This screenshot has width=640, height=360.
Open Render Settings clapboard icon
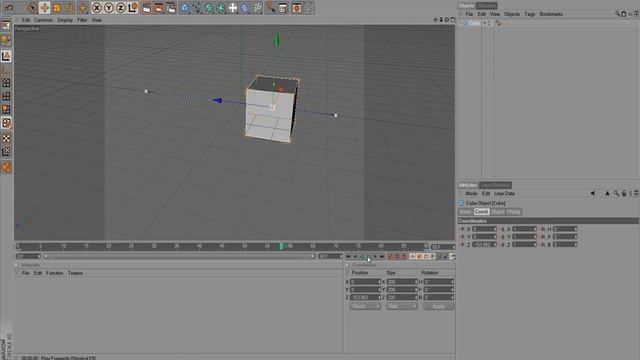tap(171, 8)
